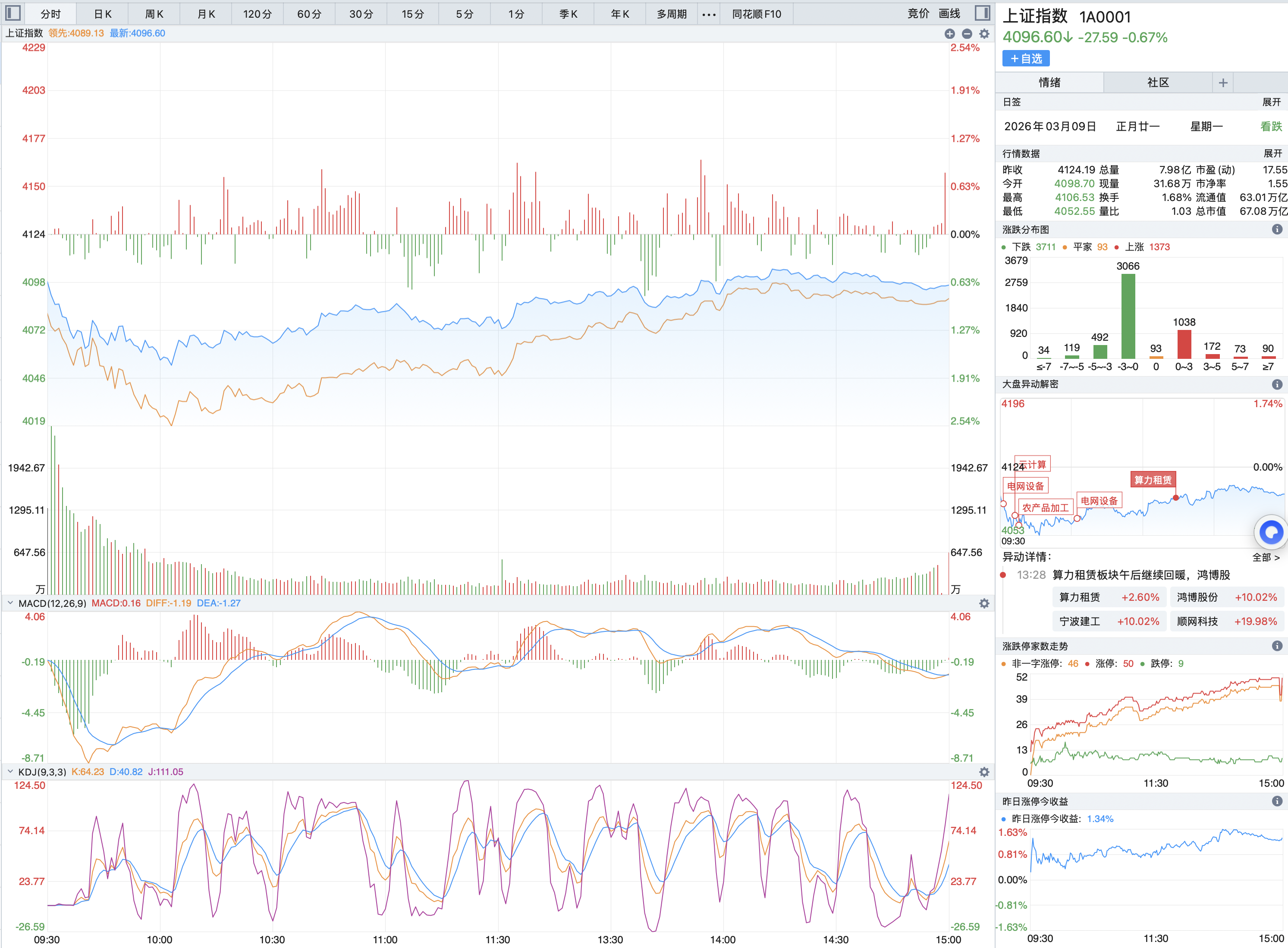The height and width of the screenshot is (948, 1288).
Task: Activate the 画线 drawing tool
Action: point(949,14)
